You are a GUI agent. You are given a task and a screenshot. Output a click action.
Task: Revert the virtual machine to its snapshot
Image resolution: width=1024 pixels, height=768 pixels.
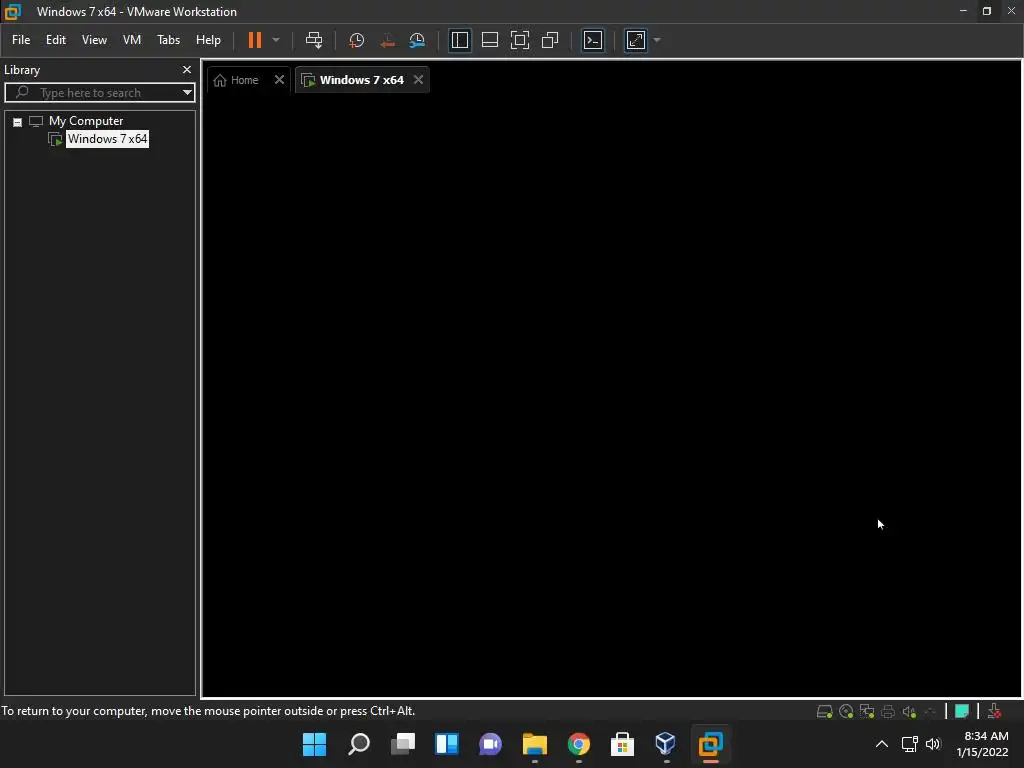(x=387, y=40)
